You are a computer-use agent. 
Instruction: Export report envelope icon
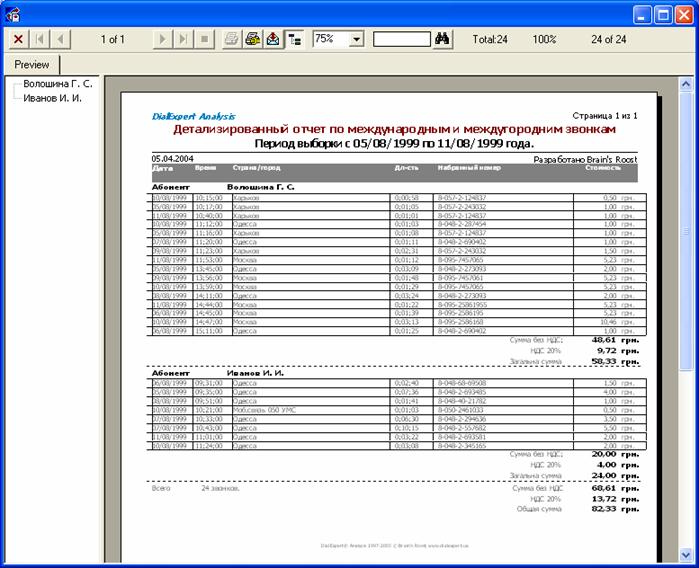pyautogui.click(x=273, y=39)
